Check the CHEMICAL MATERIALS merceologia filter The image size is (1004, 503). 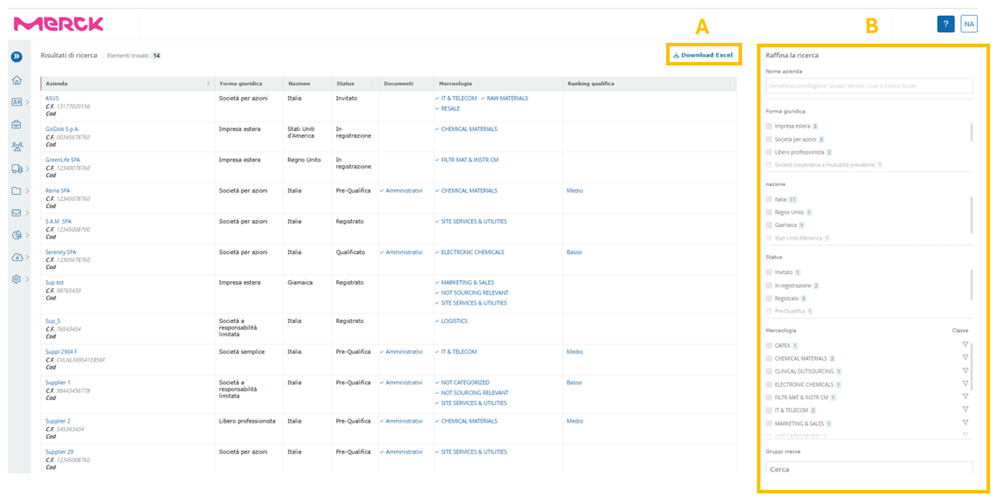click(769, 358)
